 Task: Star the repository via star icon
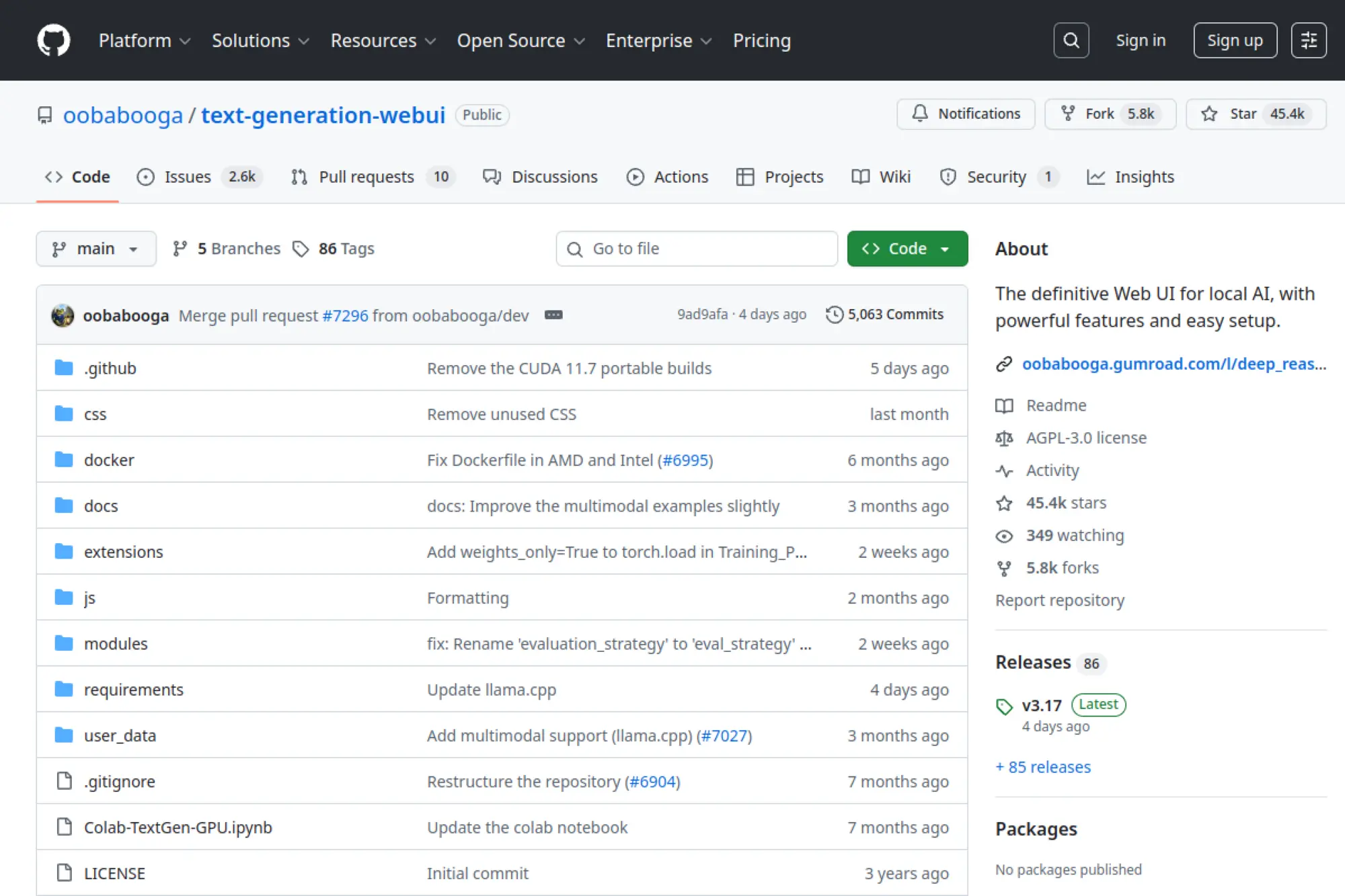(x=1208, y=114)
